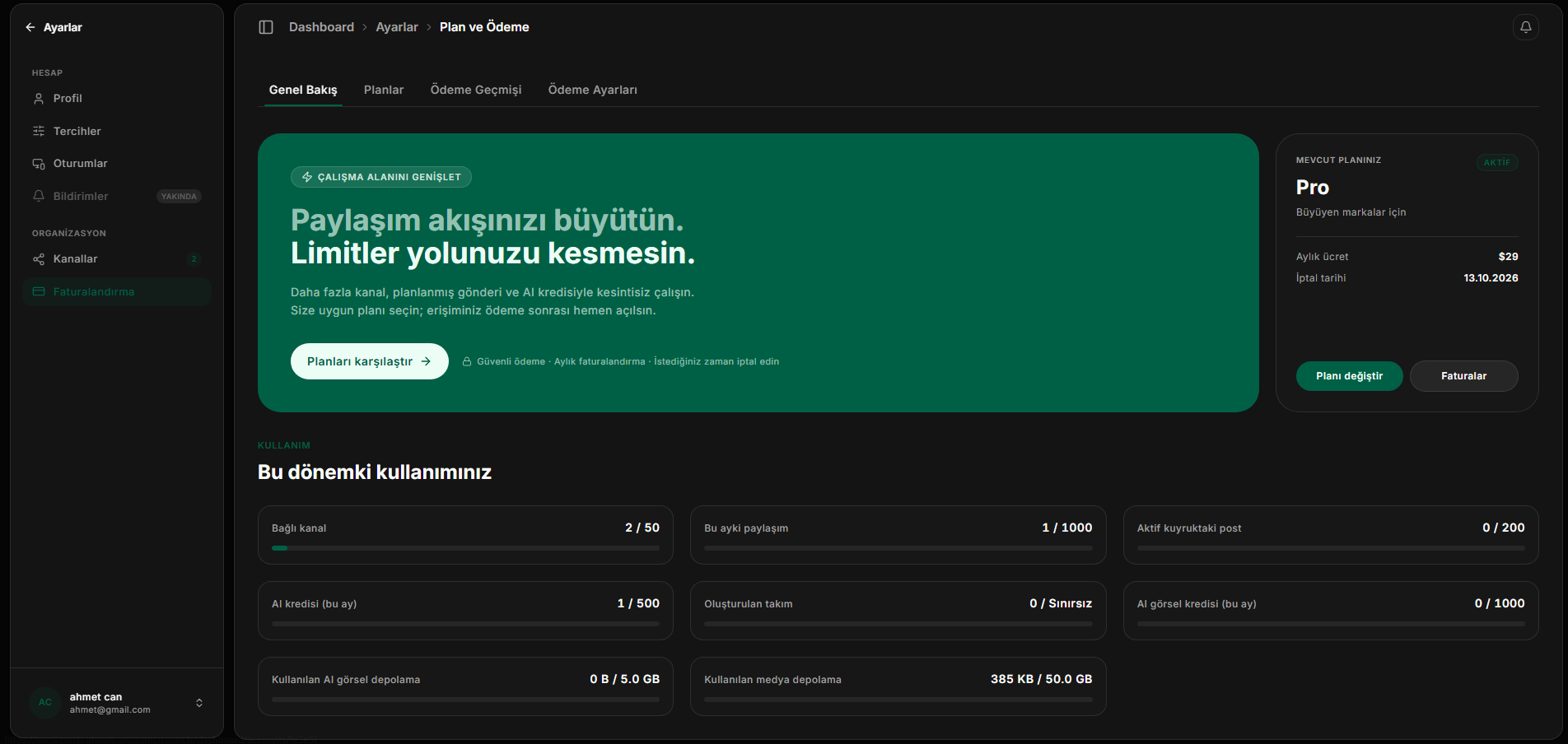Click the Plan ve Ödeme breadcrumb title
Image resolution: width=1568 pixels, height=744 pixels.
click(x=484, y=27)
